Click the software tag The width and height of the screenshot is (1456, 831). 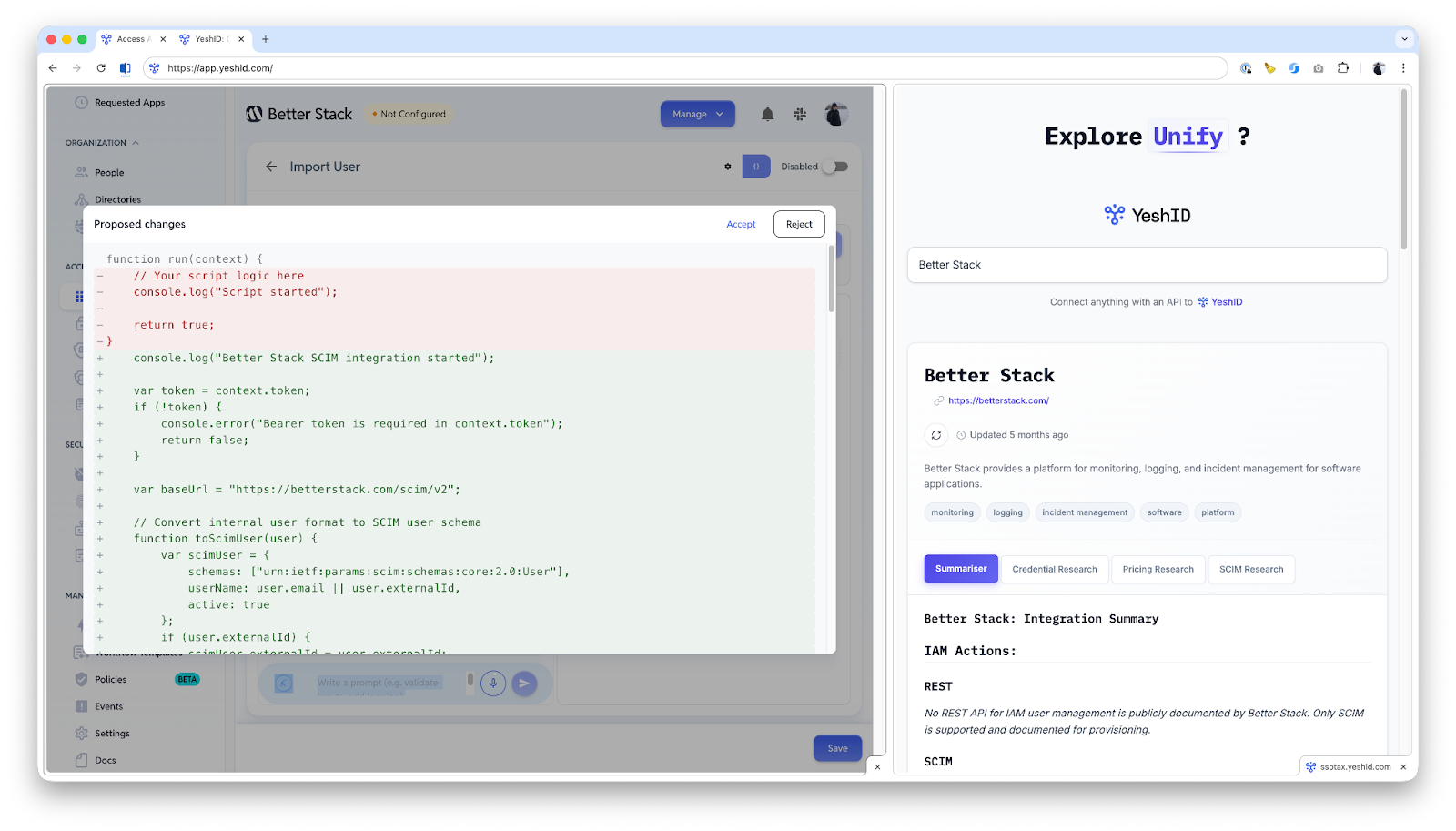coord(1164,512)
